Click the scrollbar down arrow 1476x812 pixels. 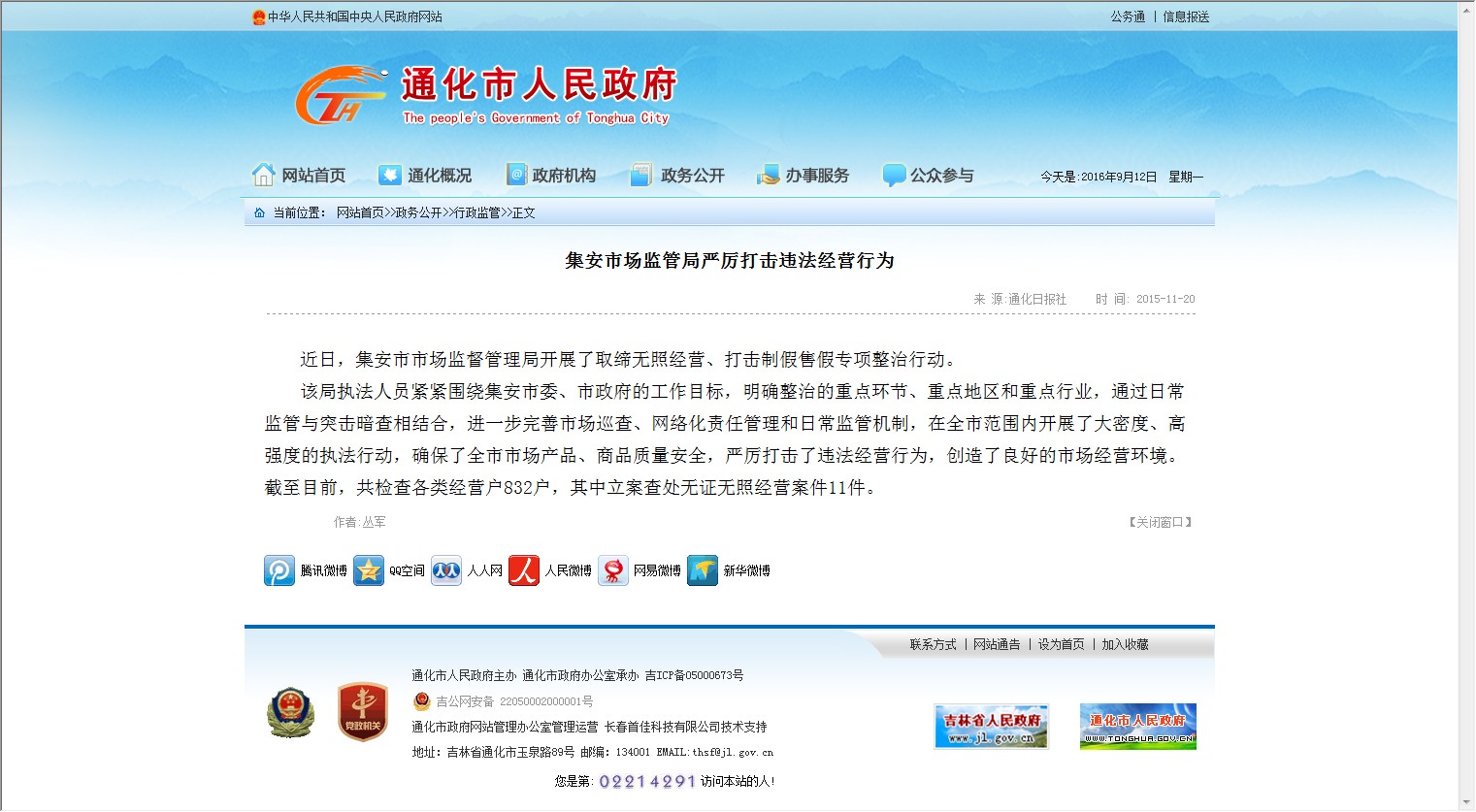click(1466, 802)
